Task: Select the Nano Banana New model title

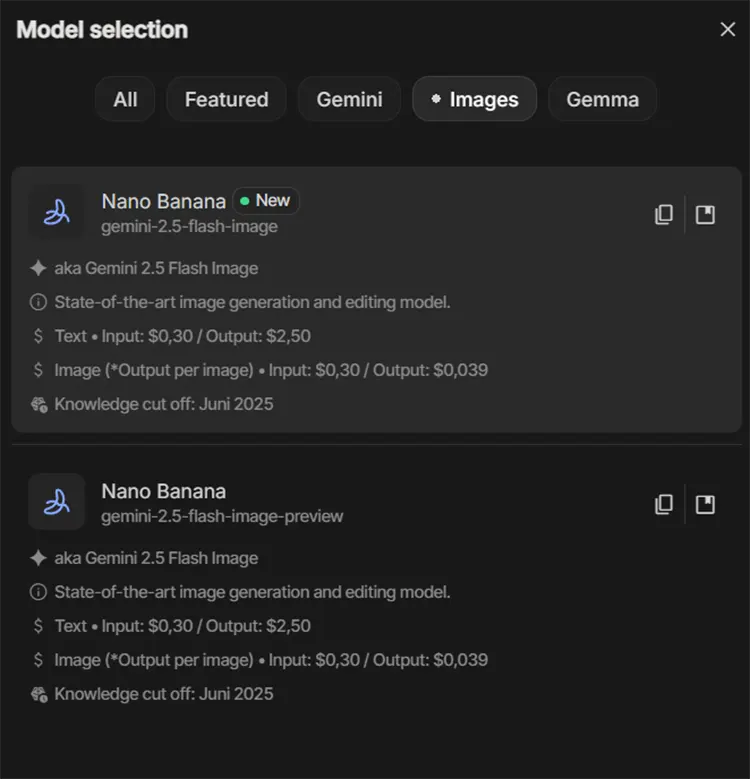Action: pyautogui.click(x=163, y=201)
